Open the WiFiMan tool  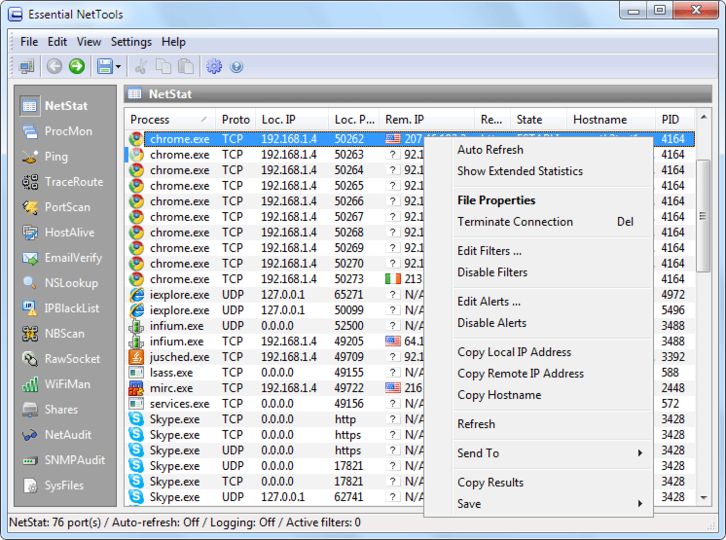56,384
